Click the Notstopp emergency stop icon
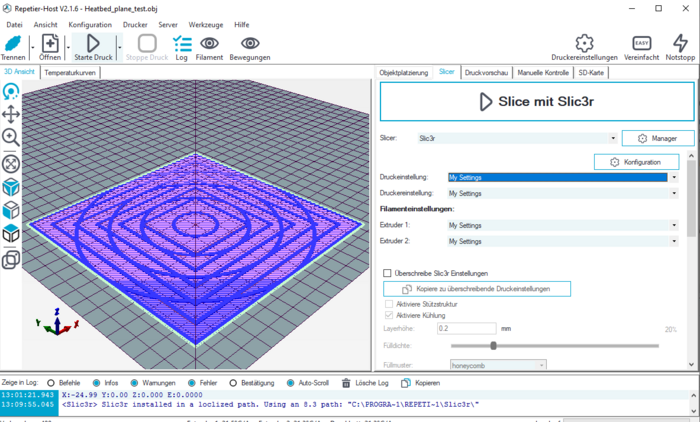 (x=680, y=43)
